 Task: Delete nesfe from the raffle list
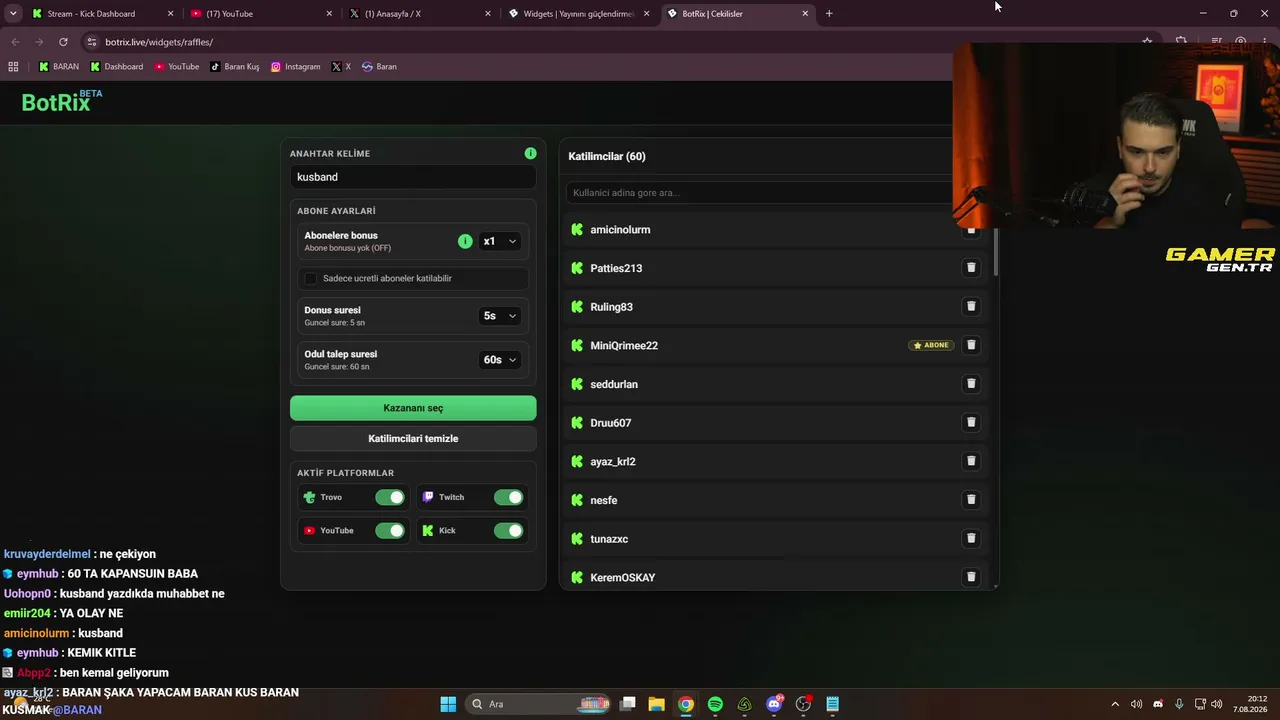coord(970,500)
